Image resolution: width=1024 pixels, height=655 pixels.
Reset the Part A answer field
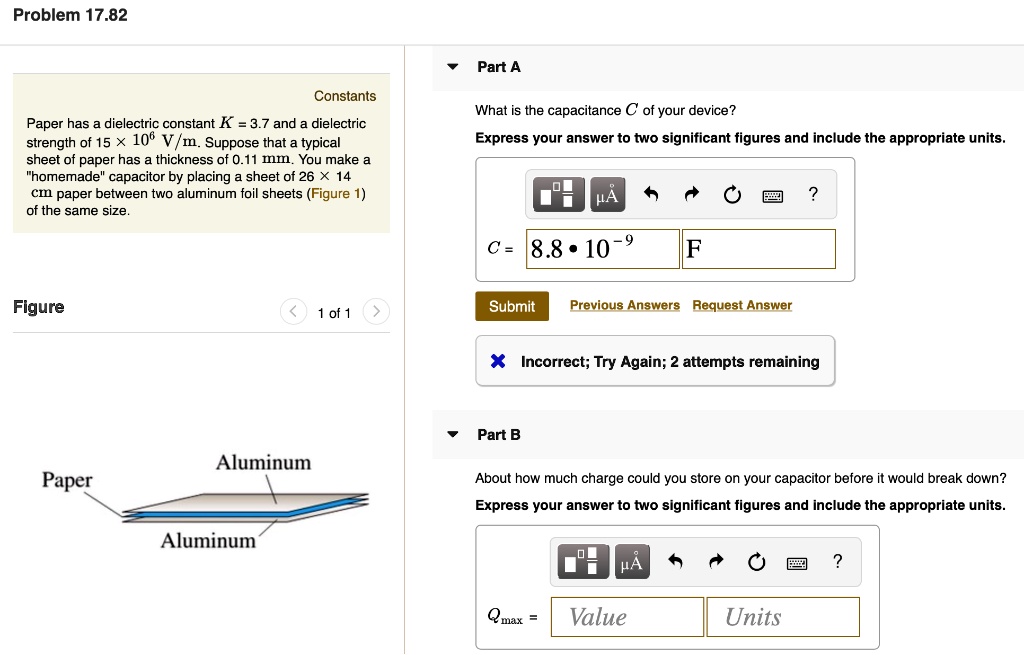pos(731,194)
